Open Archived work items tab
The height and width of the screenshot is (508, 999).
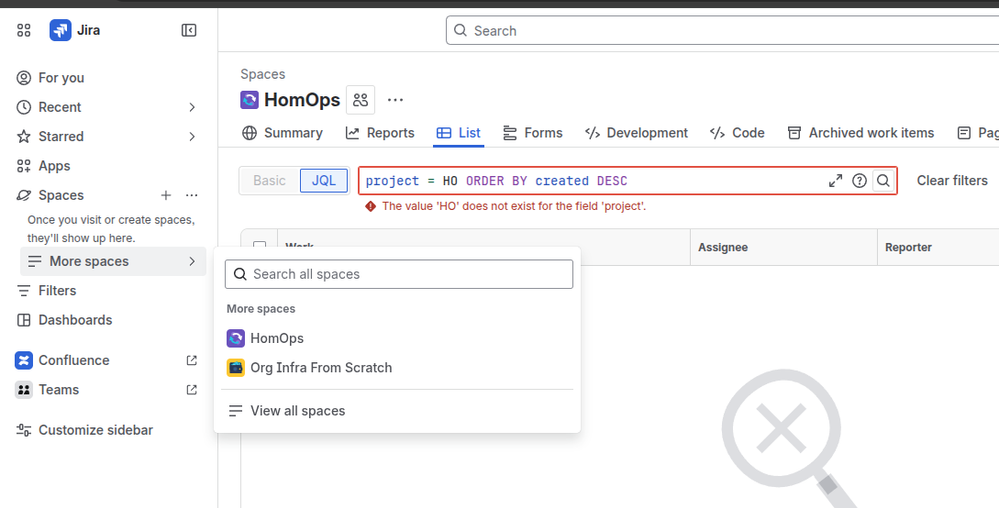[x=861, y=133]
